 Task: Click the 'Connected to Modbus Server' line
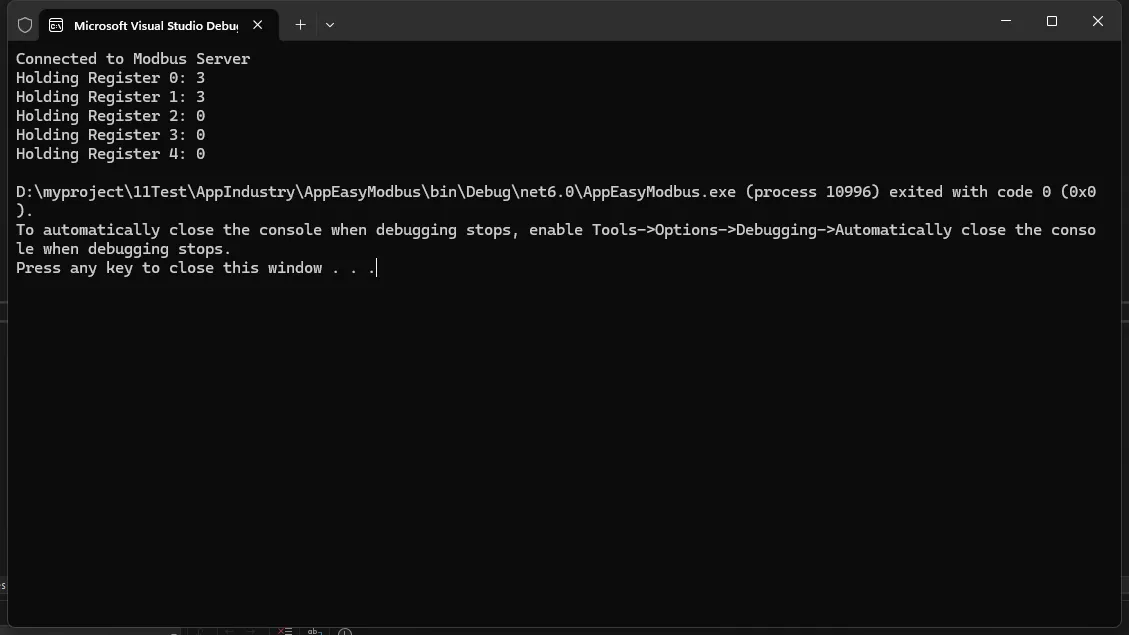(133, 59)
